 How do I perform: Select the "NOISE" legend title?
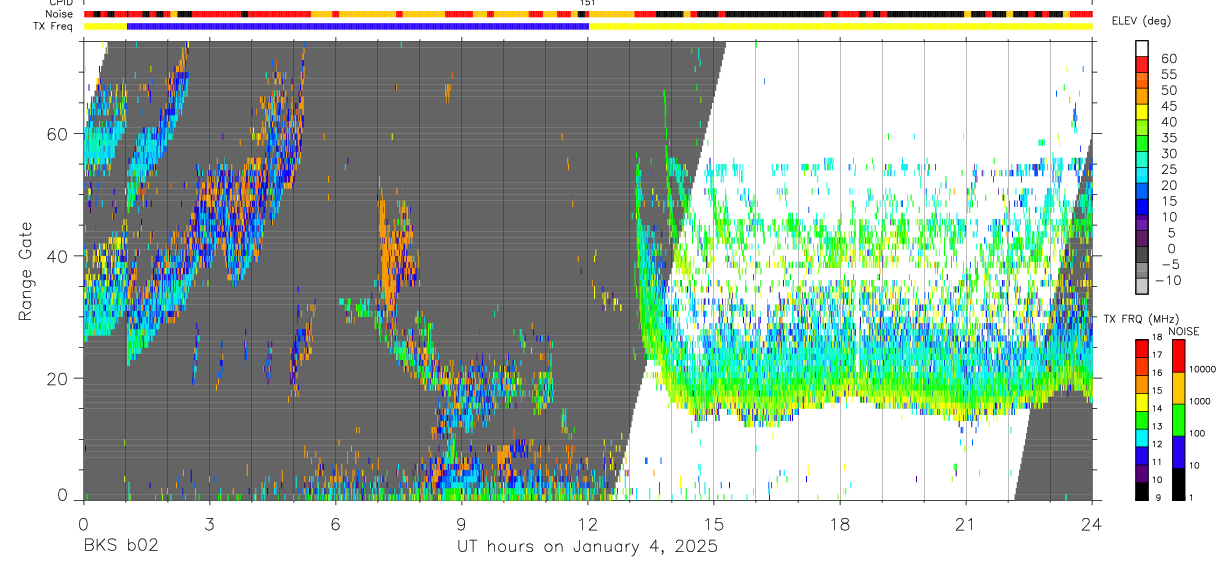coord(1184,331)
